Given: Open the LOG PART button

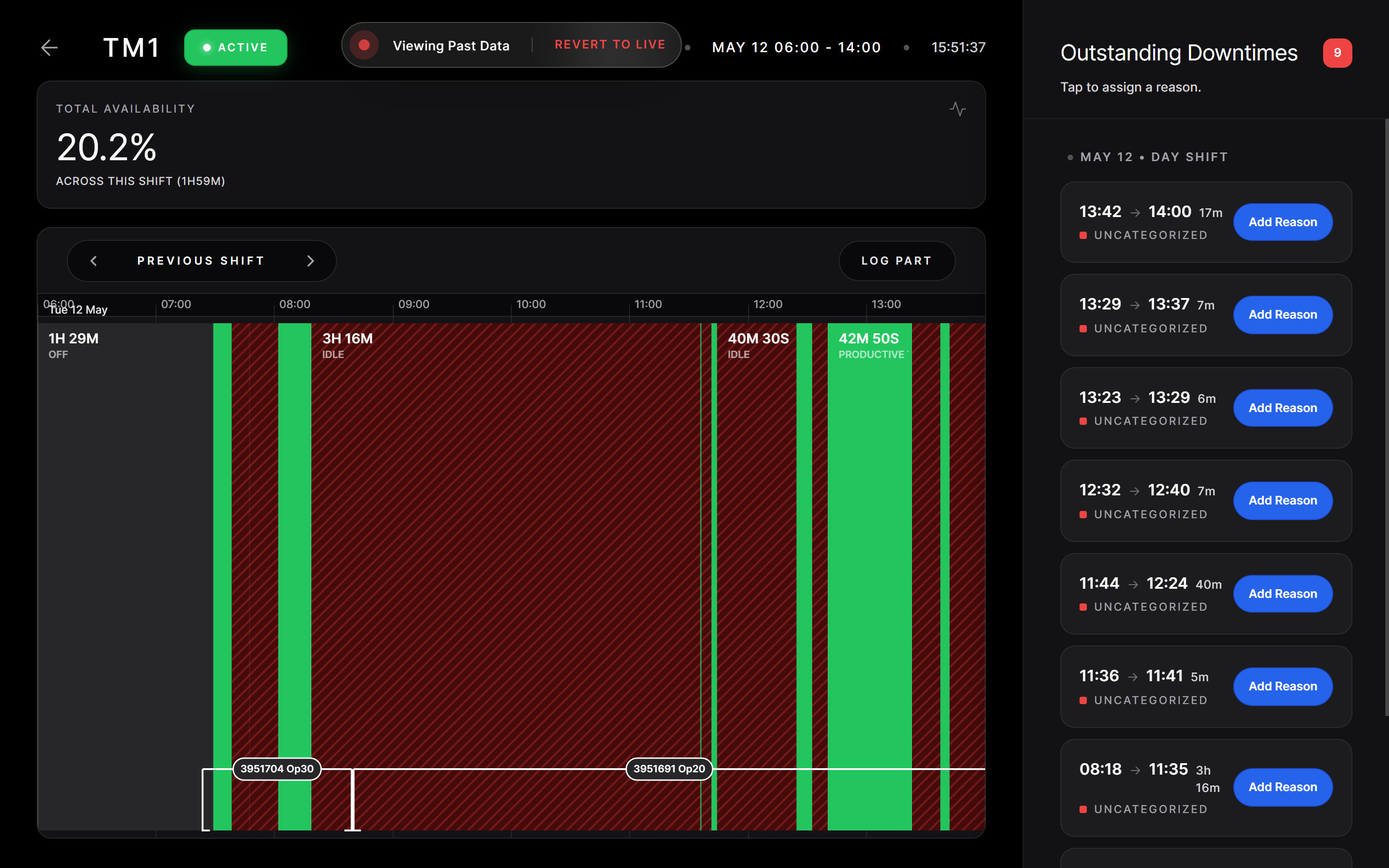Looking at the screenshot, I should pos(896,260).
